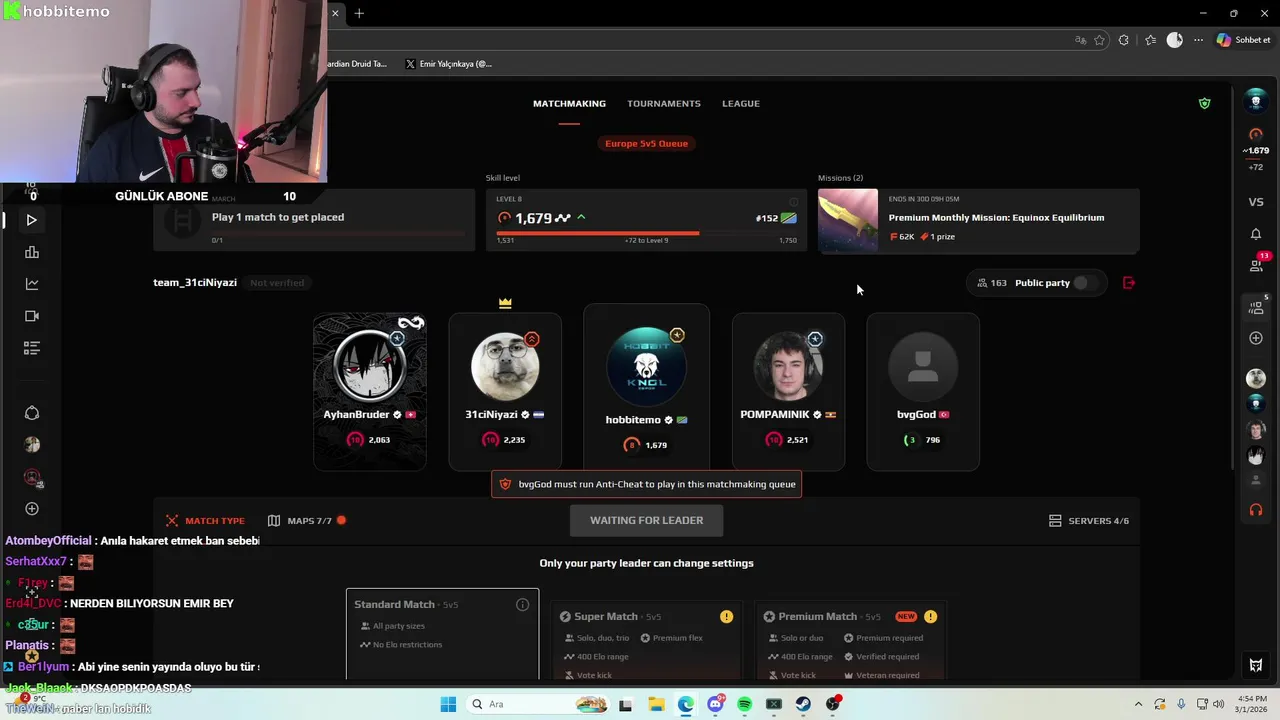Open the feed list icon in left sidebar

31,348
